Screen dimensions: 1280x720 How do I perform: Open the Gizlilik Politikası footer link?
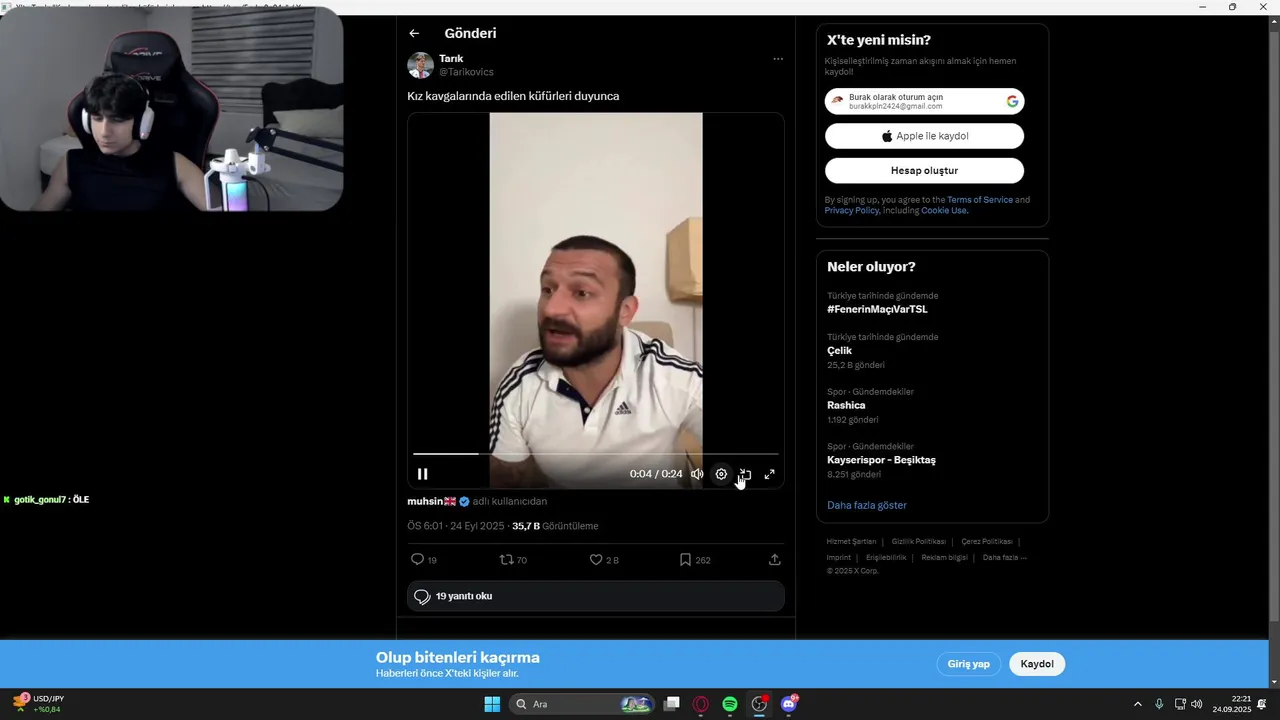[x=918, y=542]
